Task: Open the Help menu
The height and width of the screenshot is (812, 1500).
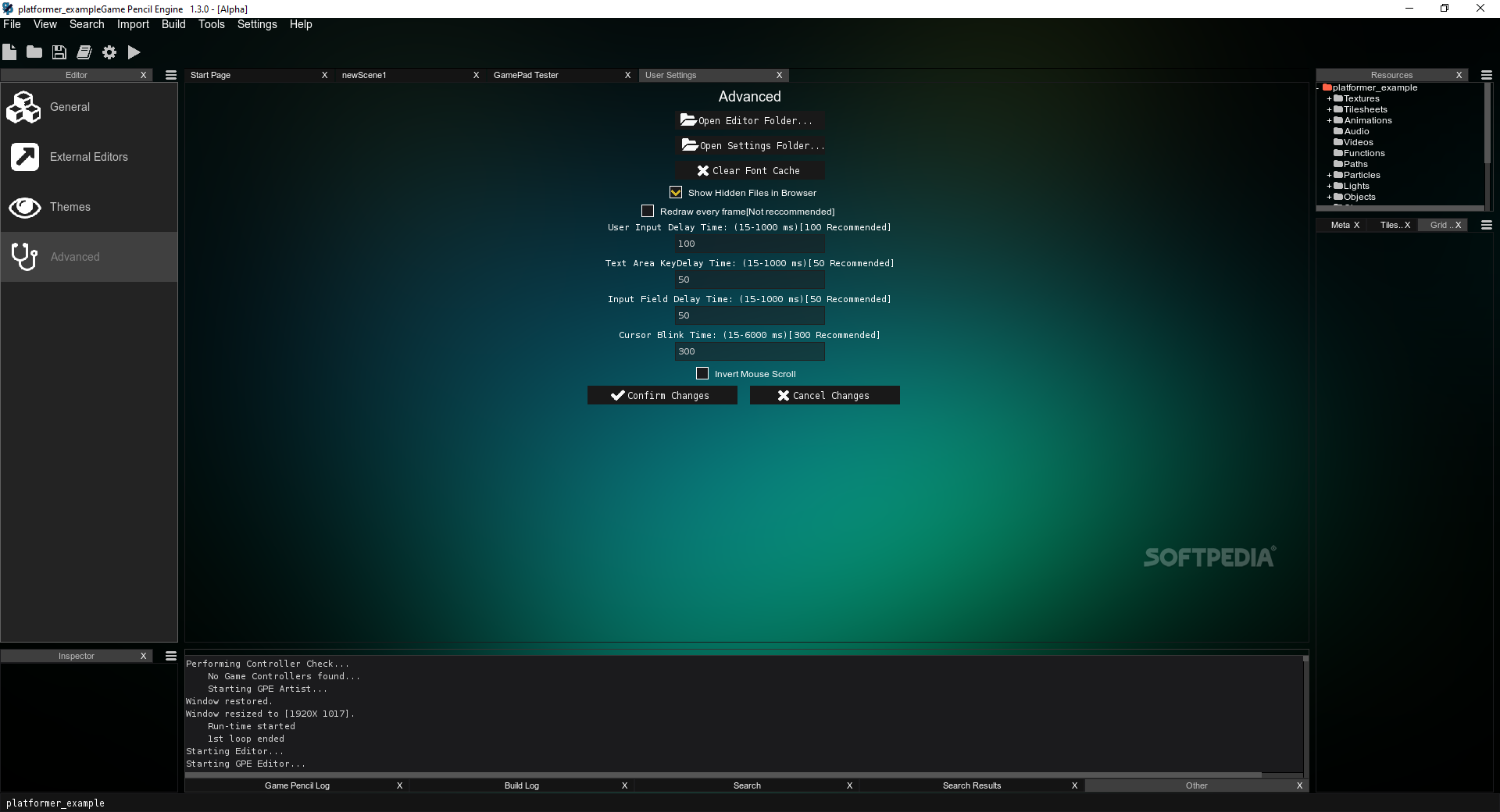Action: coord(301,24)
